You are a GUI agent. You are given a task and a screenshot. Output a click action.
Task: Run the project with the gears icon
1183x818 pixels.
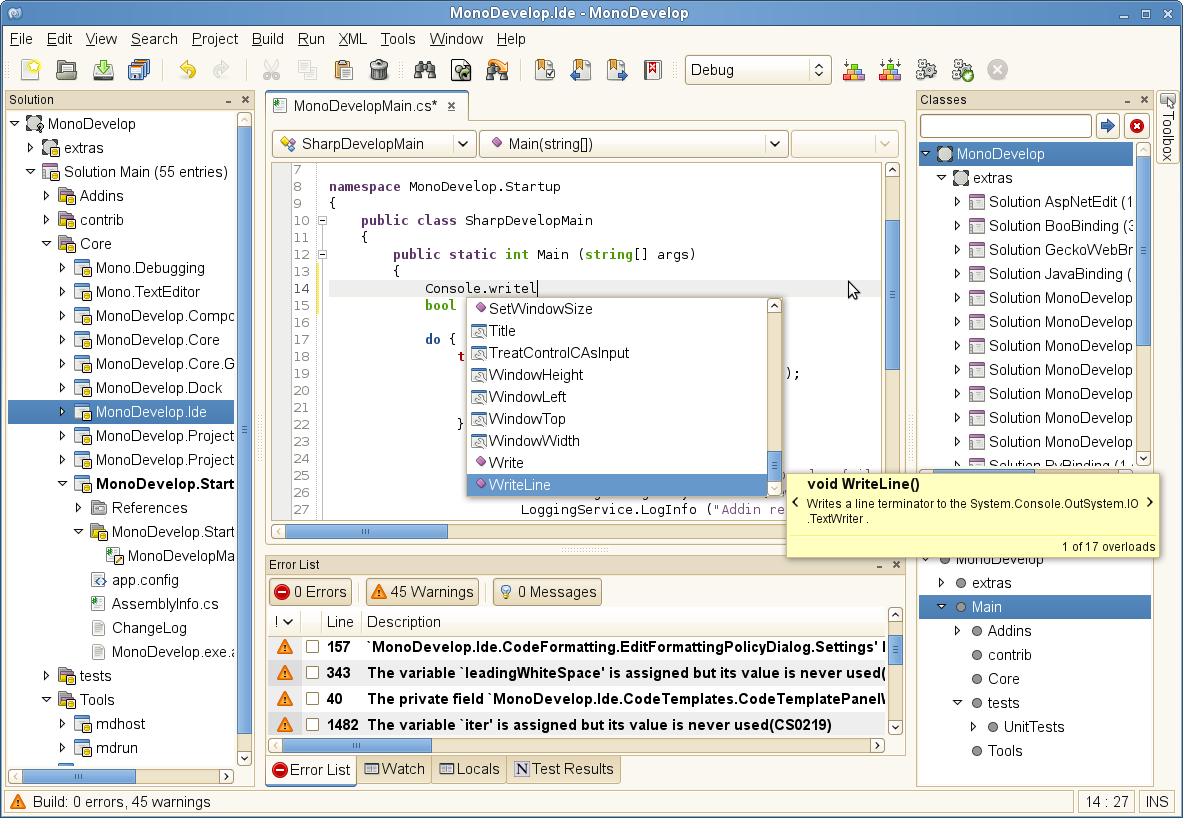tap(926, 70)
